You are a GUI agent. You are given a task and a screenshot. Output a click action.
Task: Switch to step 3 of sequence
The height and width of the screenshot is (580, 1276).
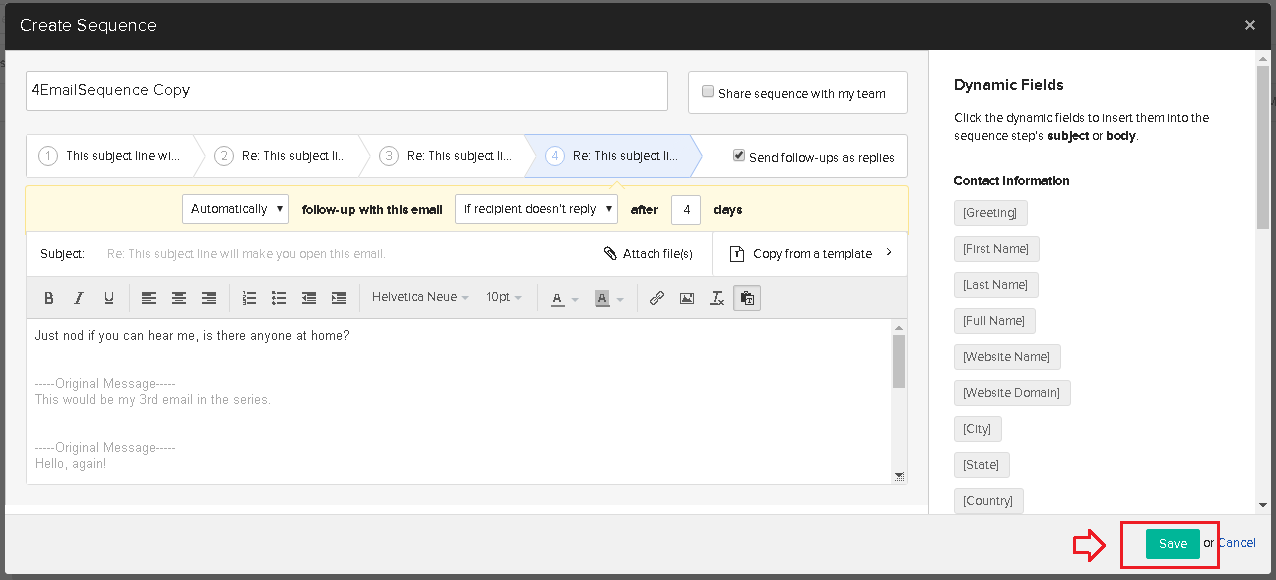[446, 156]
